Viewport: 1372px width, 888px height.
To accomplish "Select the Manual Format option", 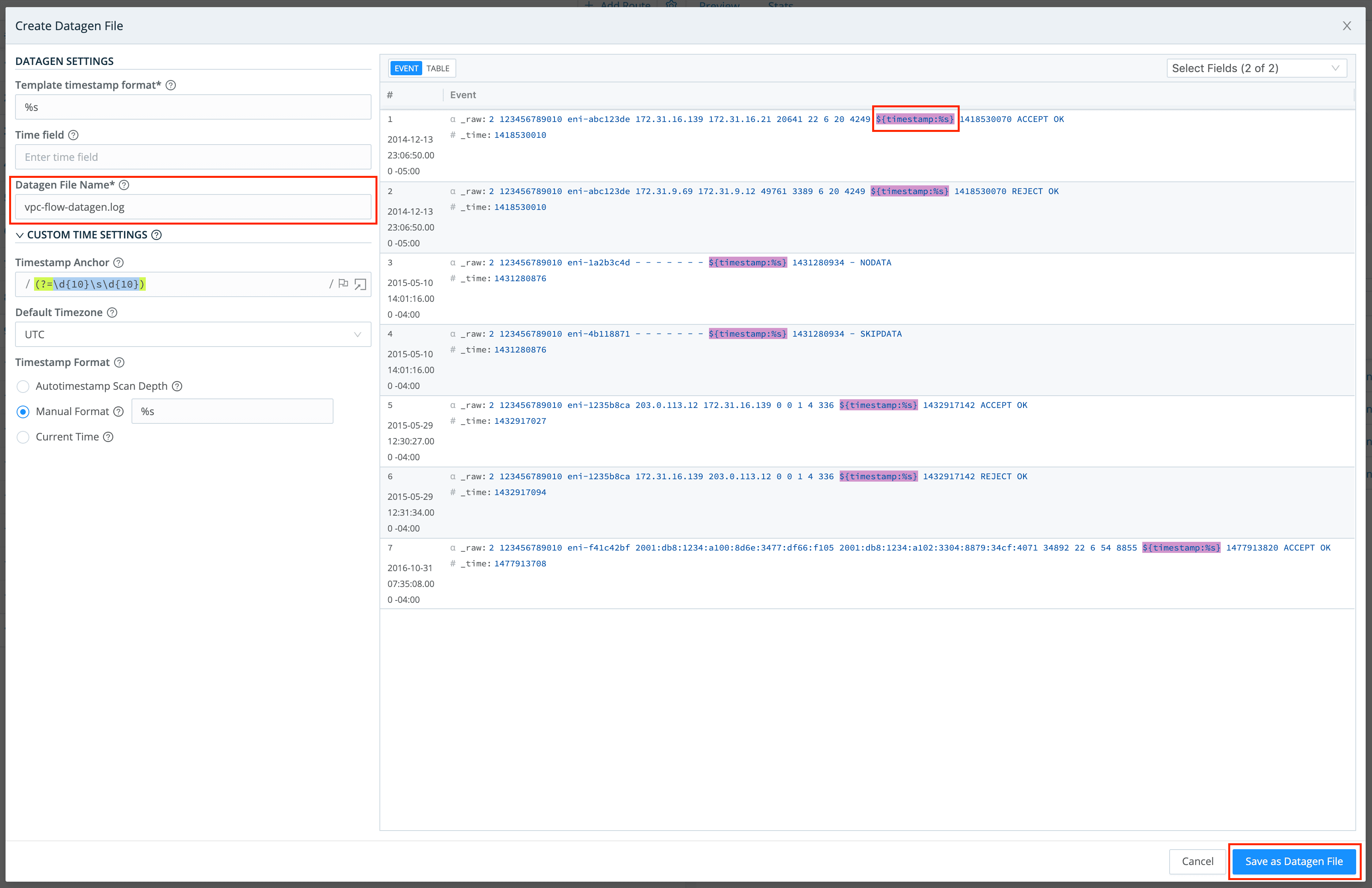I will (x=23, y=411).
